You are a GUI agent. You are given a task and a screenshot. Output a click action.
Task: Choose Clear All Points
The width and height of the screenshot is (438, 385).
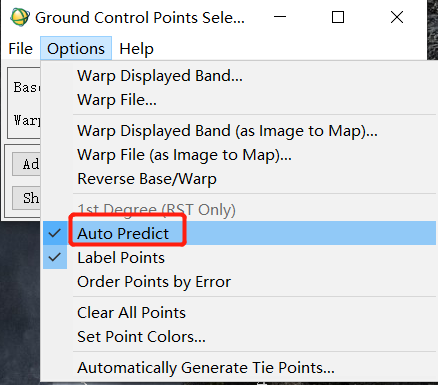(x=239, y=313)
